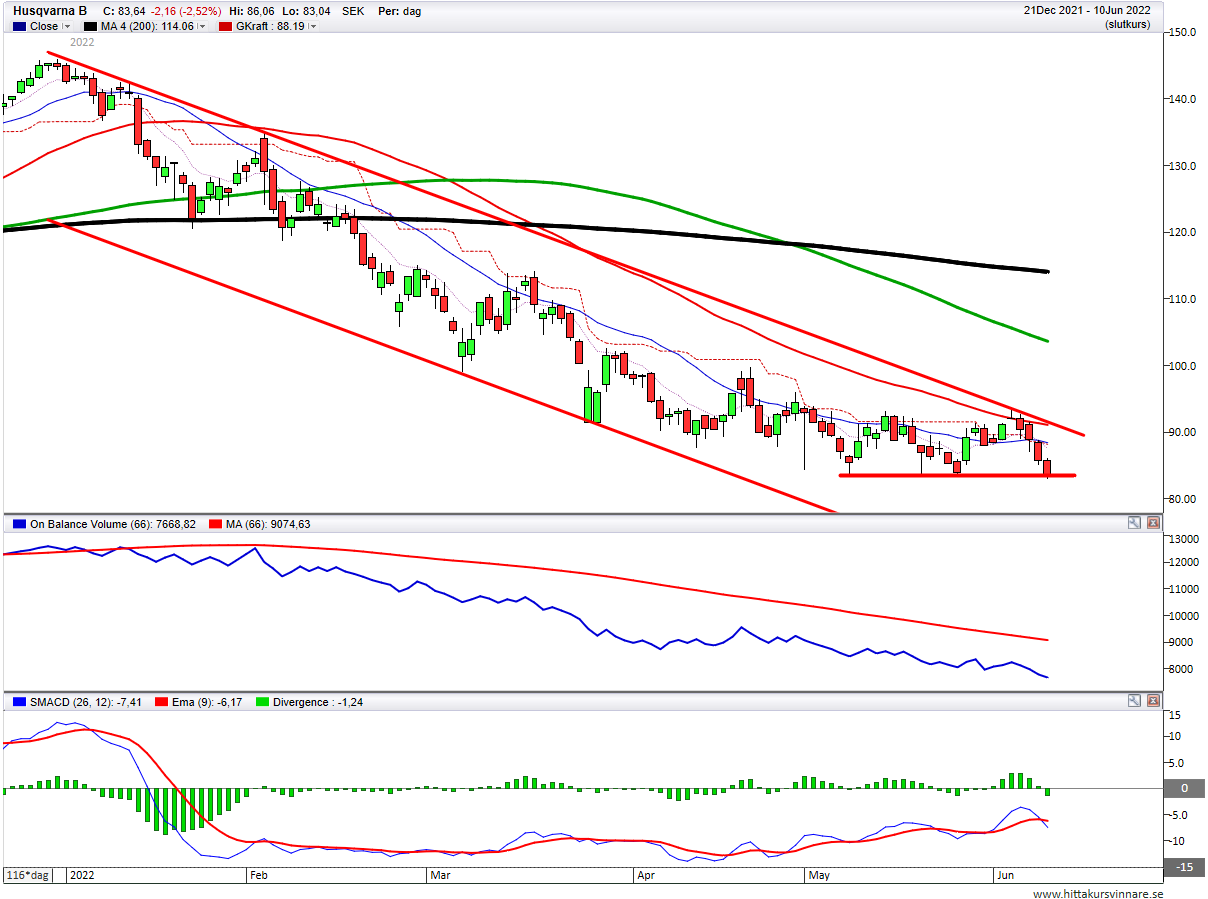Click the 116*dag timeline box
Screen dimensions: 1208x899
pyautogui.click(x=28, y=875)
